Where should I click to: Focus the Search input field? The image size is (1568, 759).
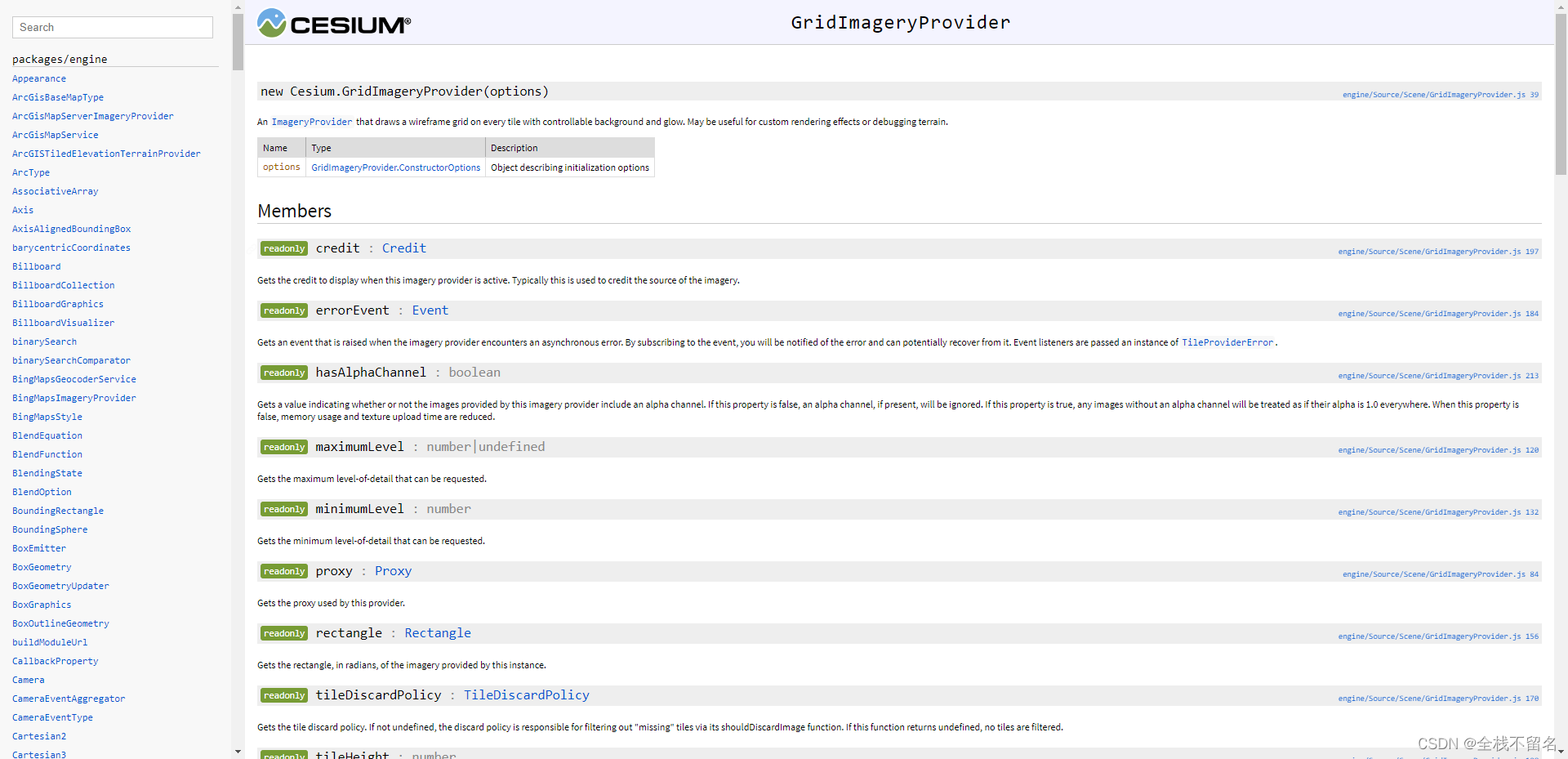click(113, 27)
